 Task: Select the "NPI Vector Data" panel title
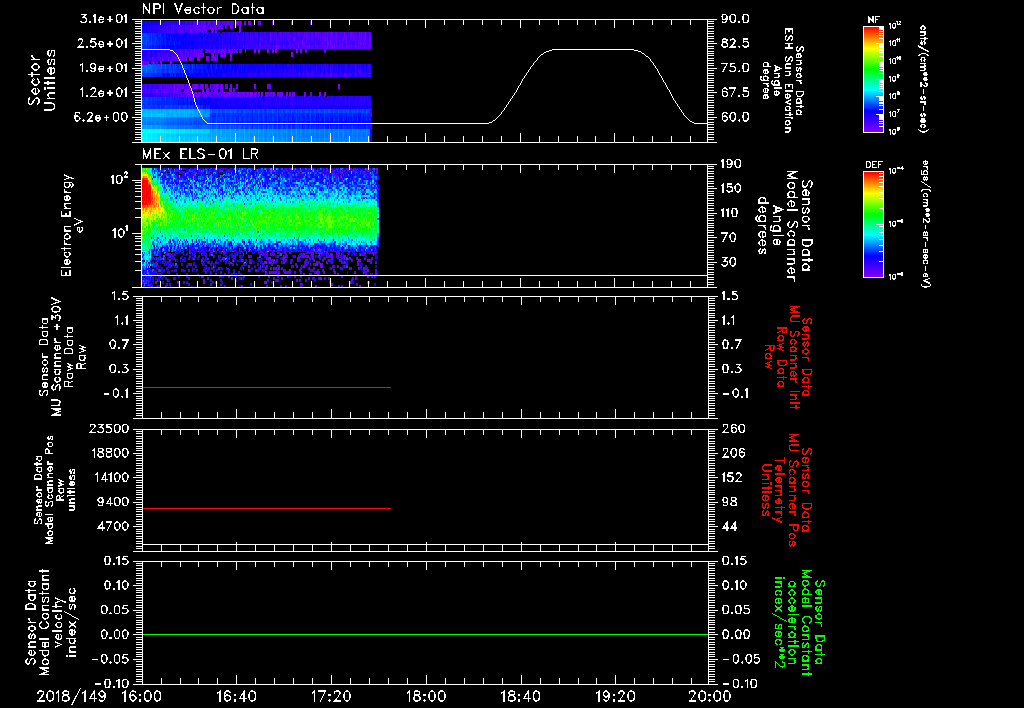204,9
